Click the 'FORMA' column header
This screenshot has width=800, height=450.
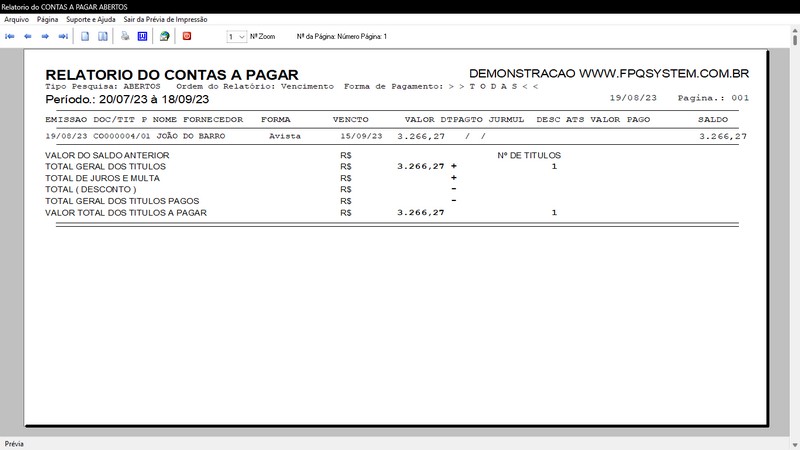tap(276, 120)
